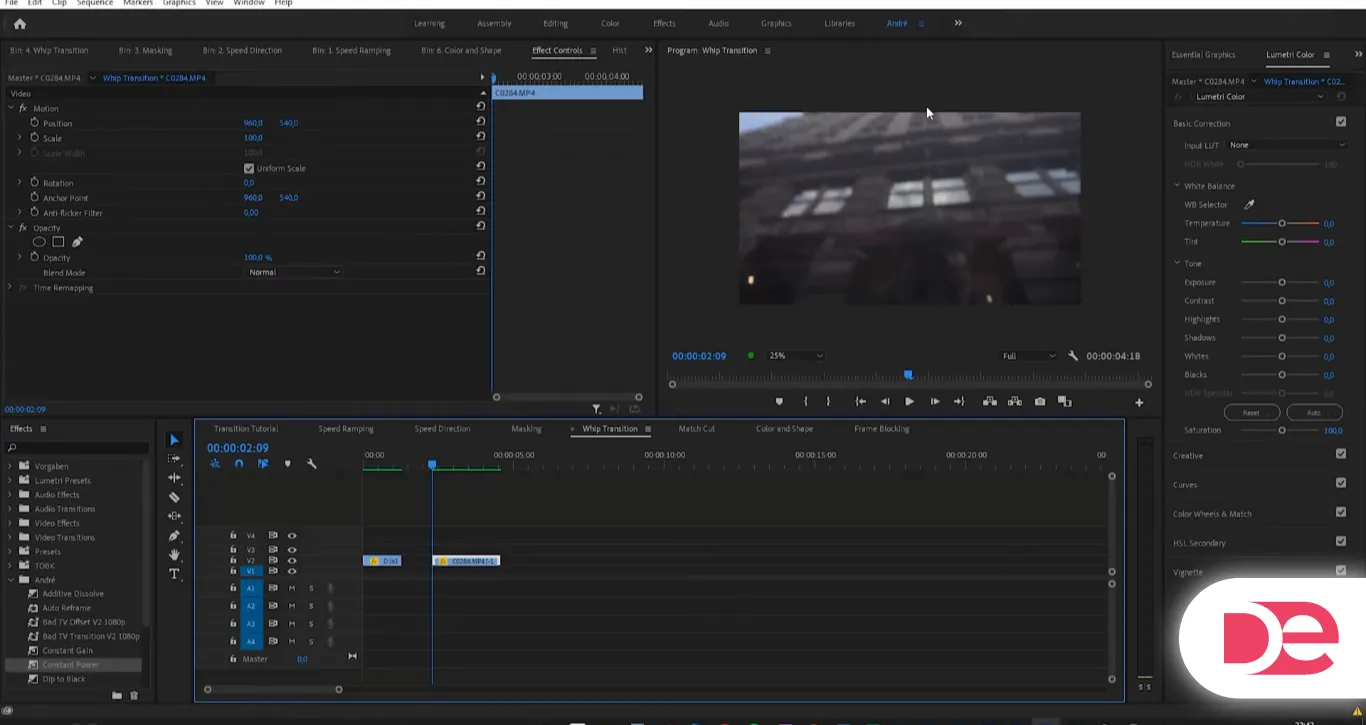Viewport: 1366px width, 725px height.
Task: Select the Type tool
Action: (174, 574)
